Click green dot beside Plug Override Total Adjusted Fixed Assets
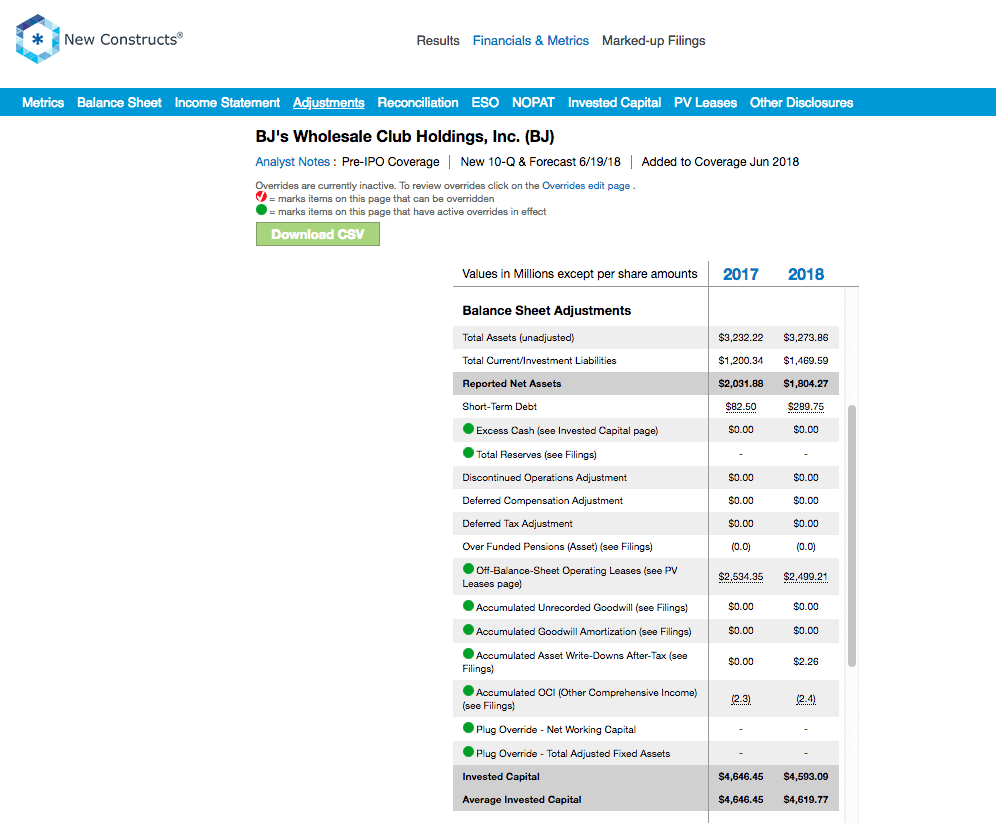Image resolution: width=996 pixels, height=823 pixels. tap(469, 752)
